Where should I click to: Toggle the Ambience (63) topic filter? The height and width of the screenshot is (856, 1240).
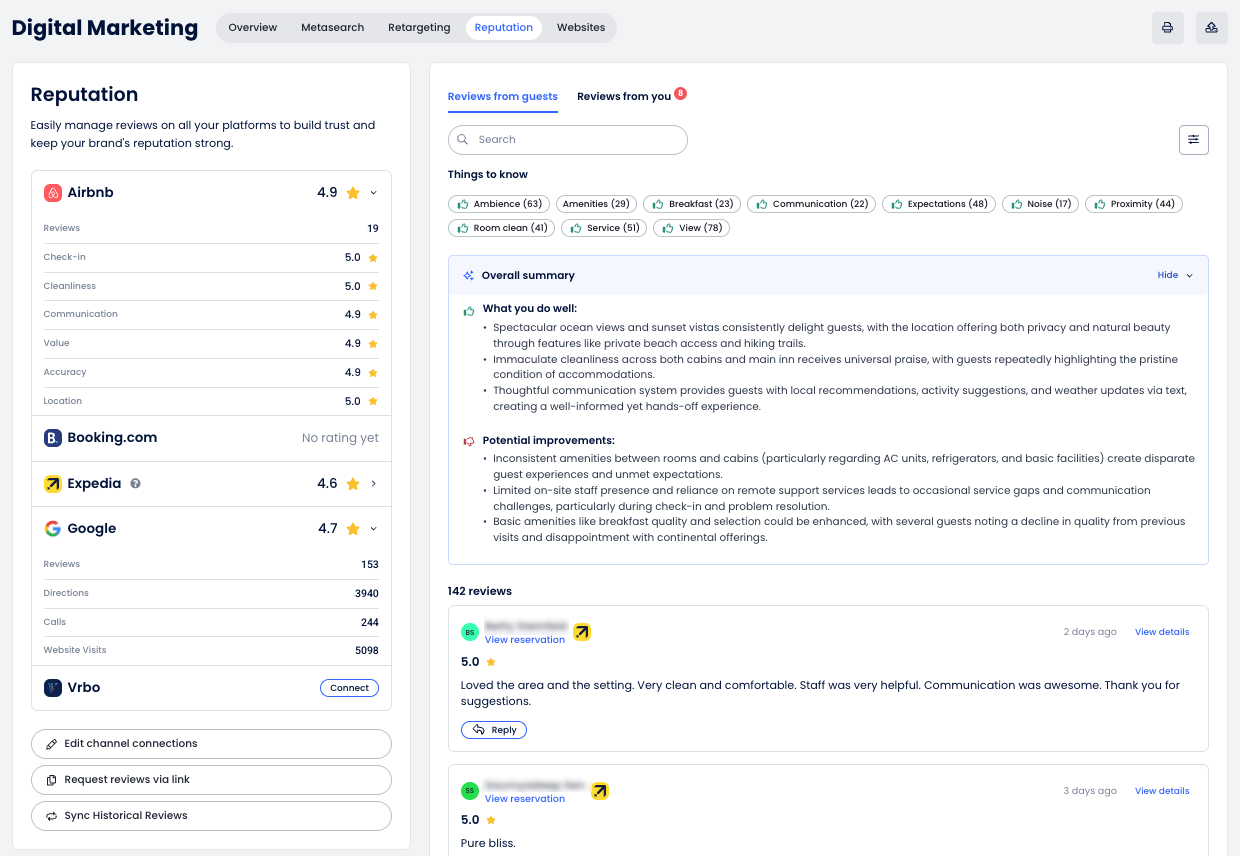pos(499,204)
